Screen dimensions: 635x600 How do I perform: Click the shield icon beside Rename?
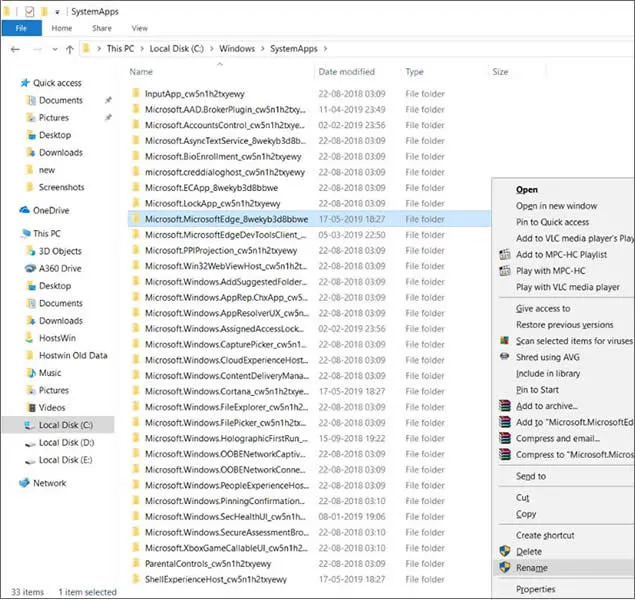505,567
